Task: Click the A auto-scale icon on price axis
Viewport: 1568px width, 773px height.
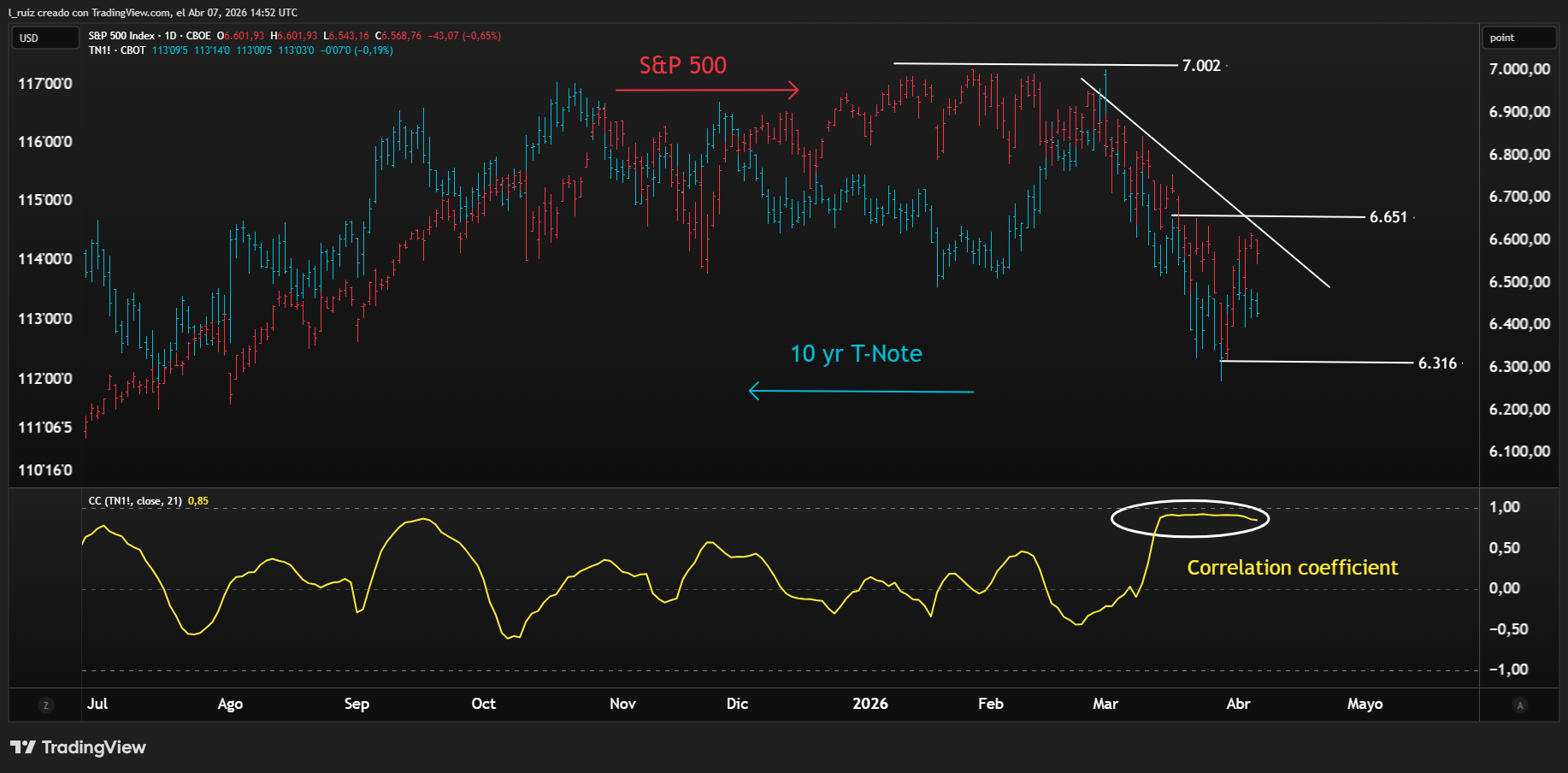Action: pyautogui.click(x=1521, y=706)
